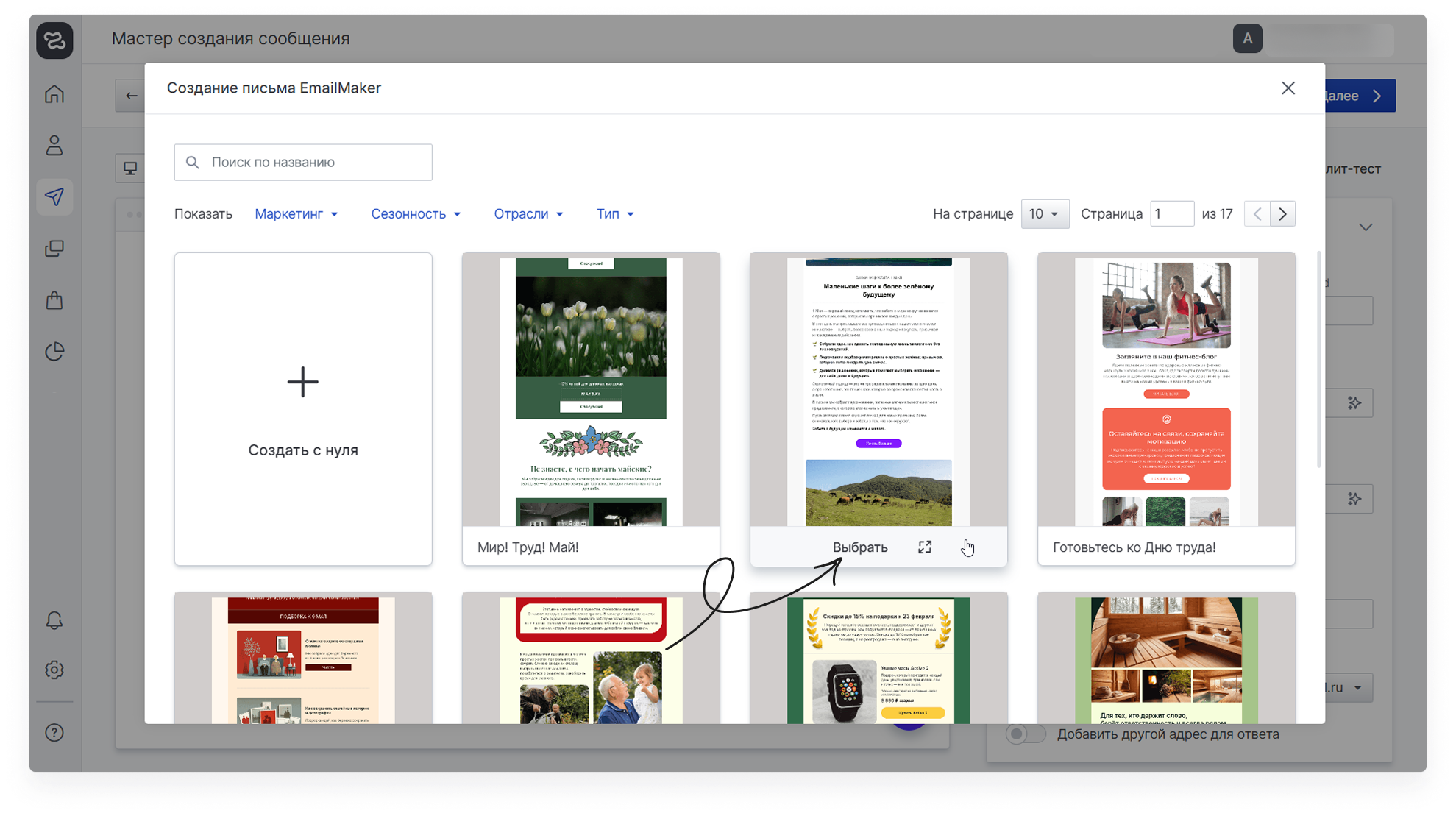1456x816 pixels.
Task: Click the back arrow button behind dialog
Action: (x=131, y=96)
